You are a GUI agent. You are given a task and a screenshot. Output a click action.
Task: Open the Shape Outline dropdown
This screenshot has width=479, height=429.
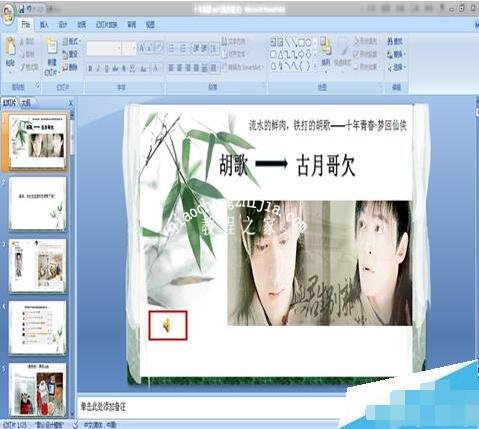click(x=365, y=54)
